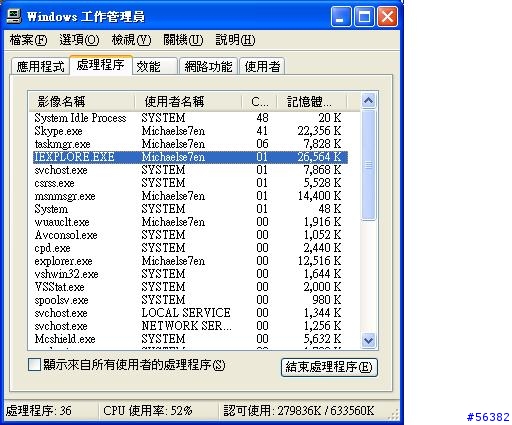Select the Skype.exe process

(190, 131)
